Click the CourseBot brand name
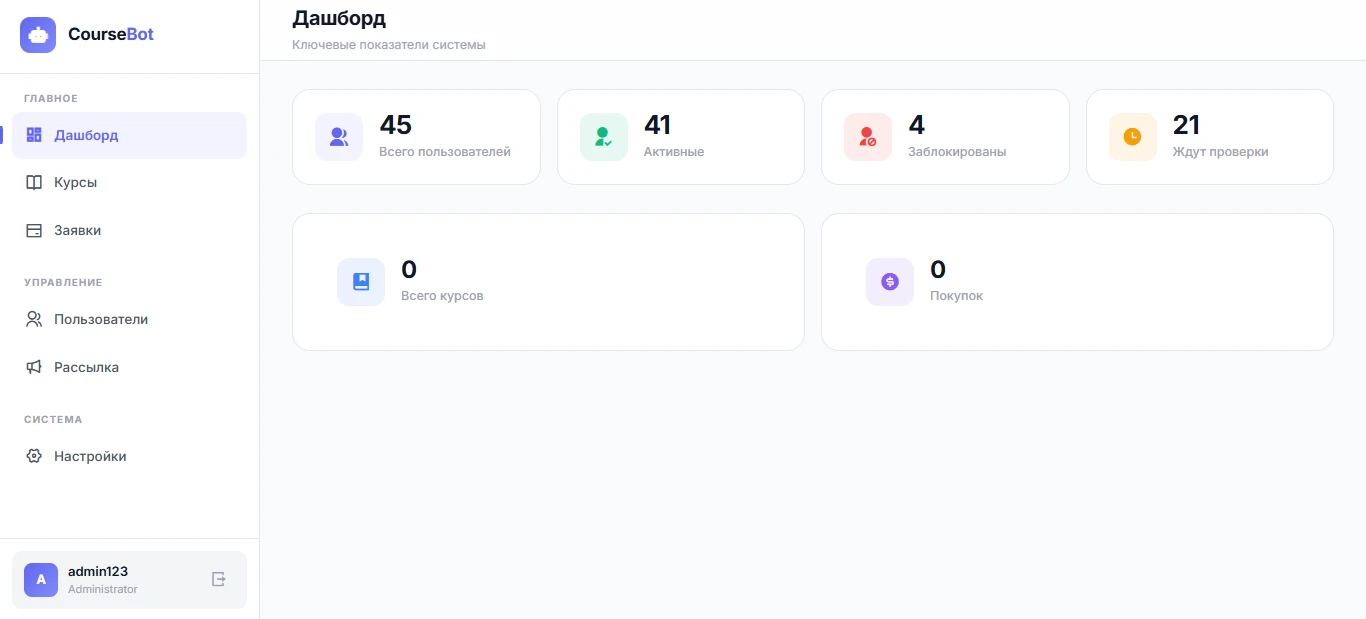 pyautogui.click(x=111, y=35)
